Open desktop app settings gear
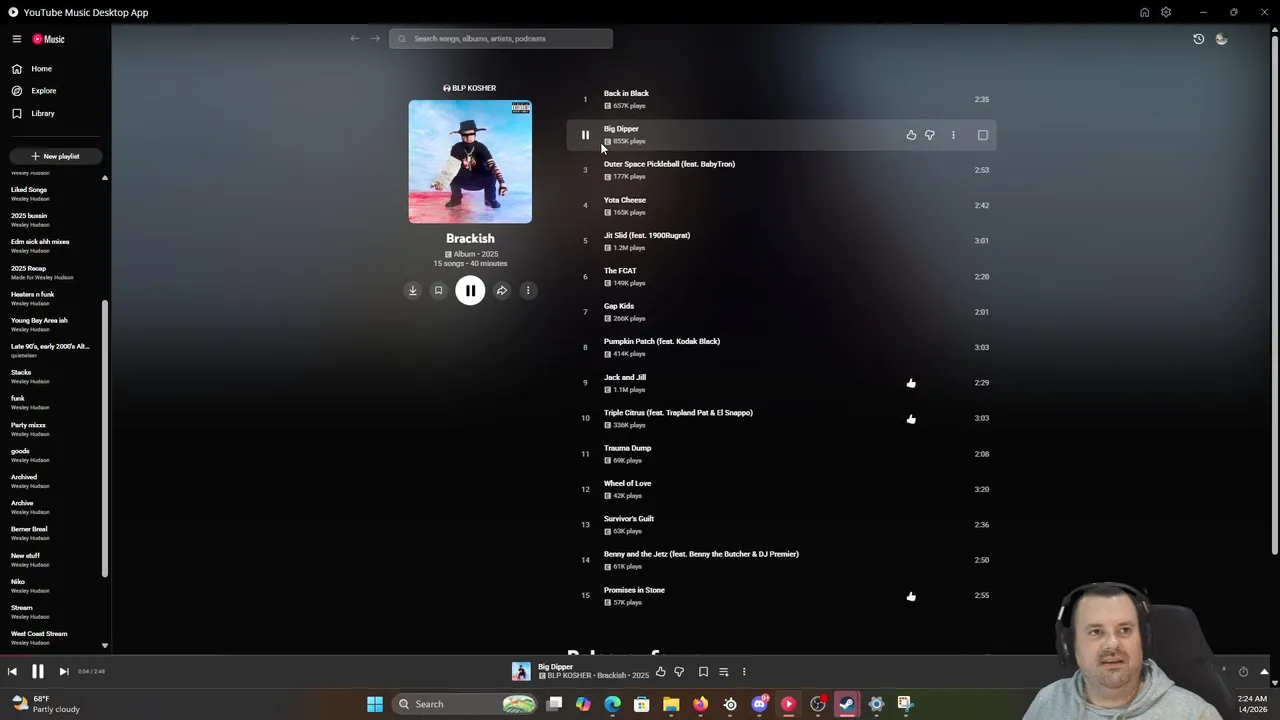The height and width of the screenshot is (720, 1280). pos(1166,12)
